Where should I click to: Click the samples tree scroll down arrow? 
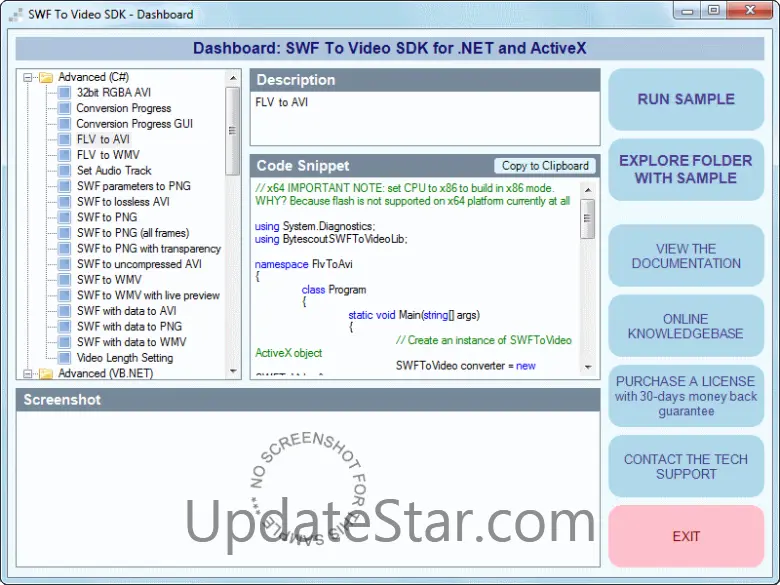(x=233, y=371)
